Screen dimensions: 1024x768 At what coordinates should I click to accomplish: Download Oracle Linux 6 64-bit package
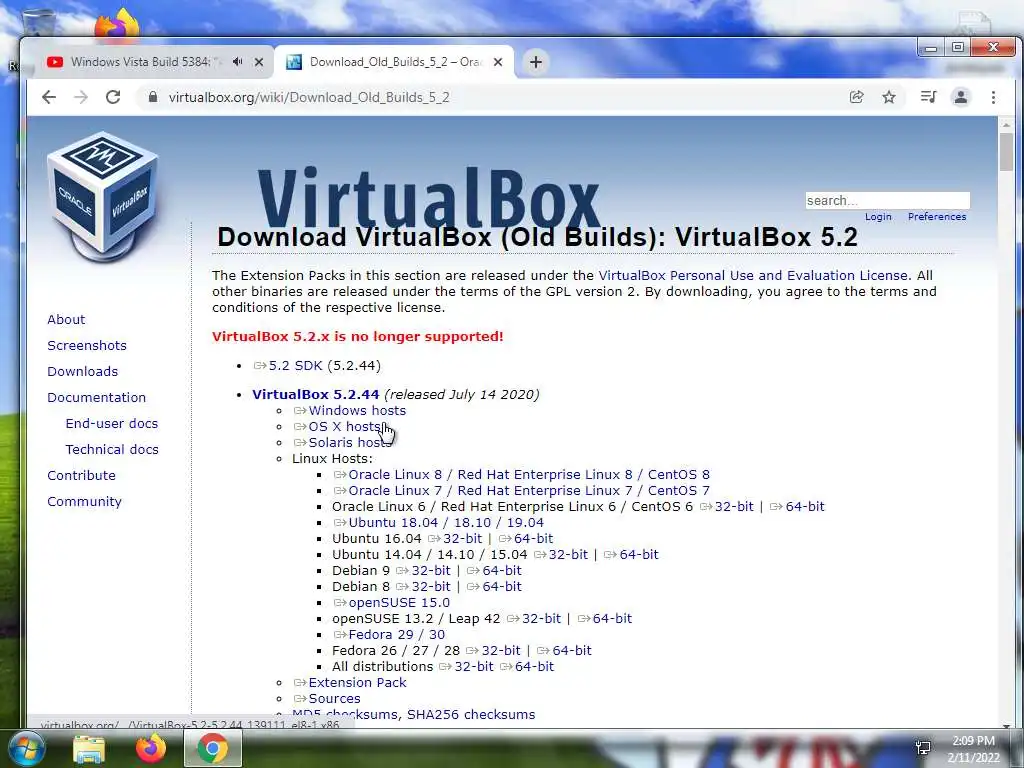(805, 507)
